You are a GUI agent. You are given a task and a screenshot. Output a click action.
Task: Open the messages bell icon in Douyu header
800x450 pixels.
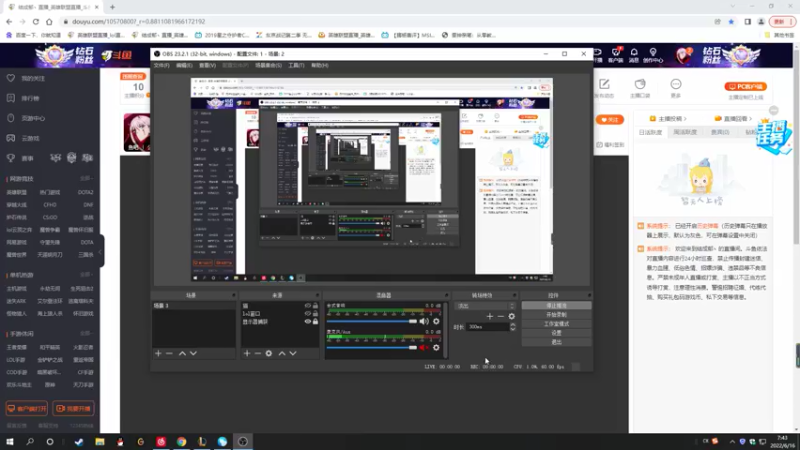[634, 53]
